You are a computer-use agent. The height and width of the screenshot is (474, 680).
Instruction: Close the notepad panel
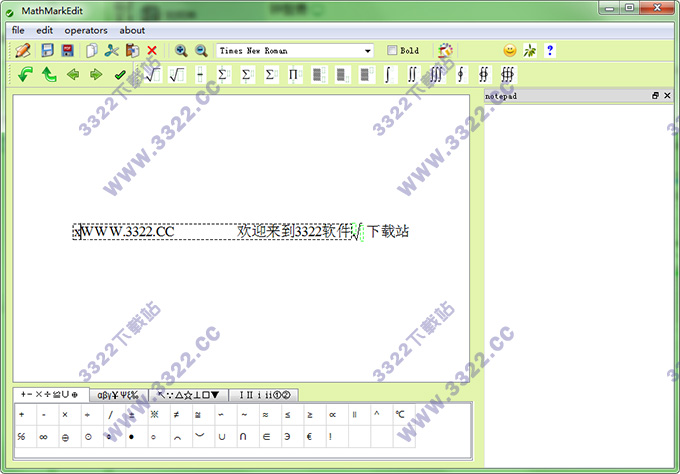(x=667, y=95)
